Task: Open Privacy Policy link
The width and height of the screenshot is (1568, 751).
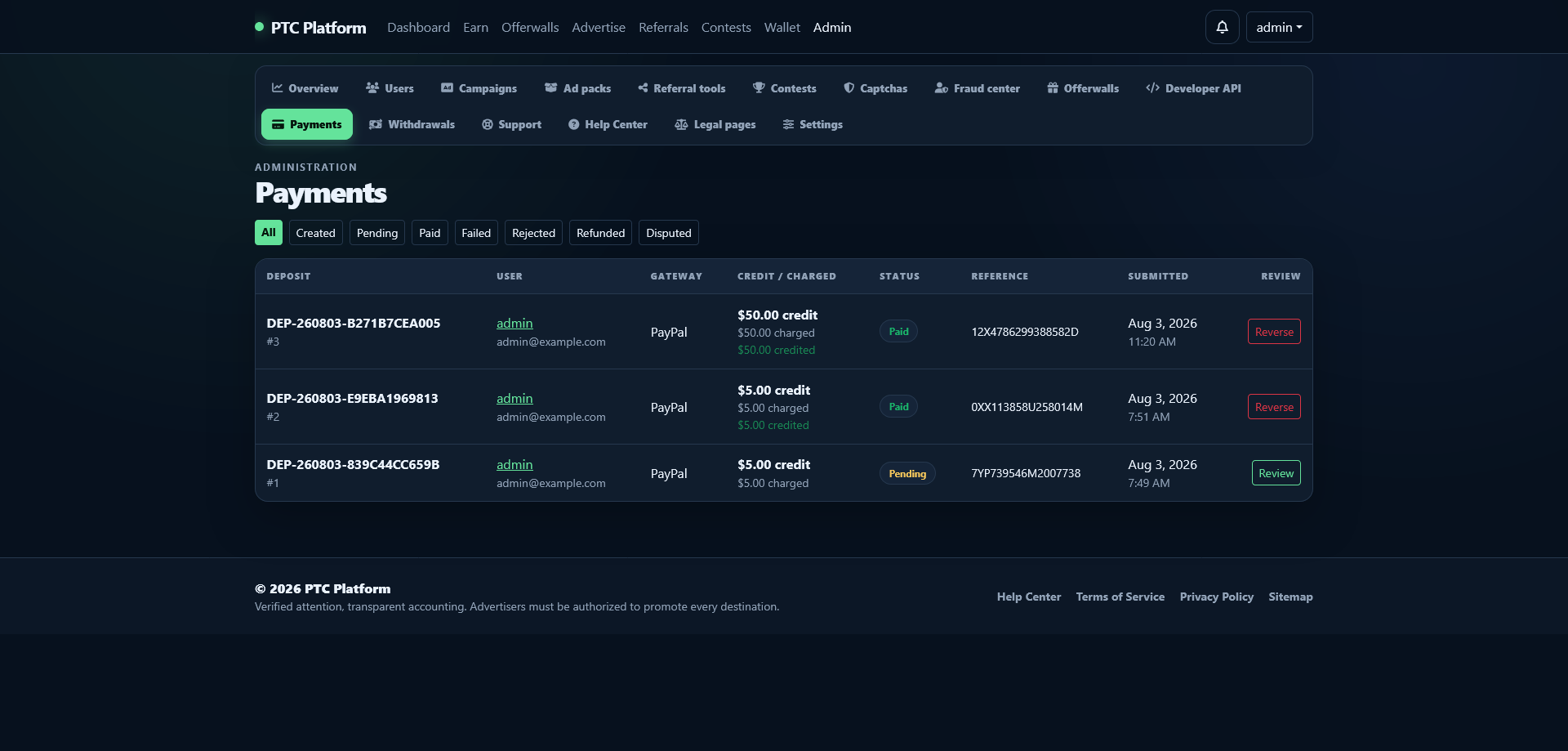Action: click(1216, 597)
